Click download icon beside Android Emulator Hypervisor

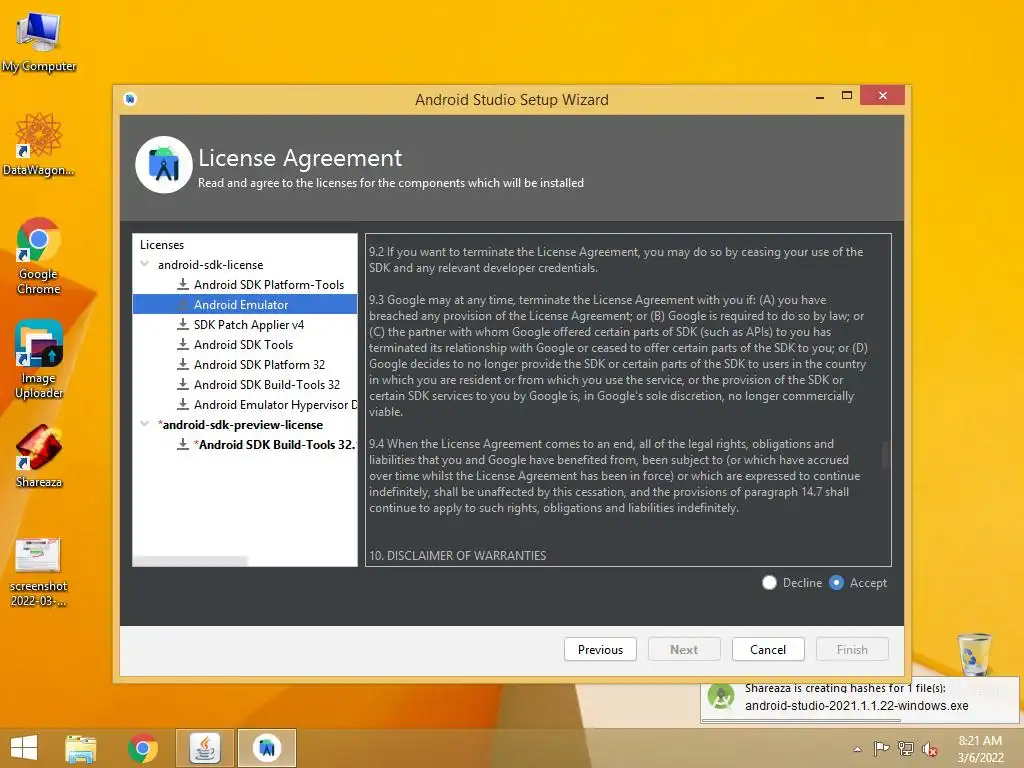tap(183, 404)
